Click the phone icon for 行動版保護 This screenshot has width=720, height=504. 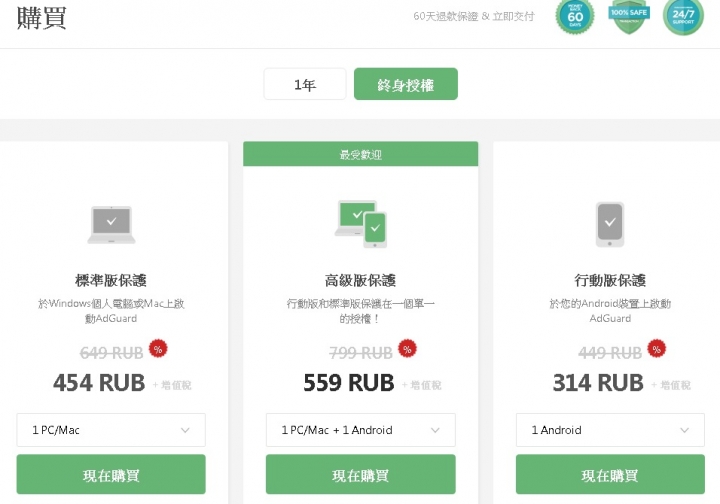[610, 224]
